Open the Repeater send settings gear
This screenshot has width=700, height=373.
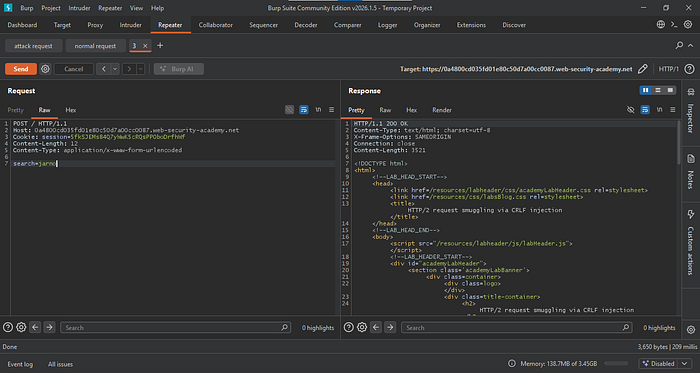(x=45, y=69)
